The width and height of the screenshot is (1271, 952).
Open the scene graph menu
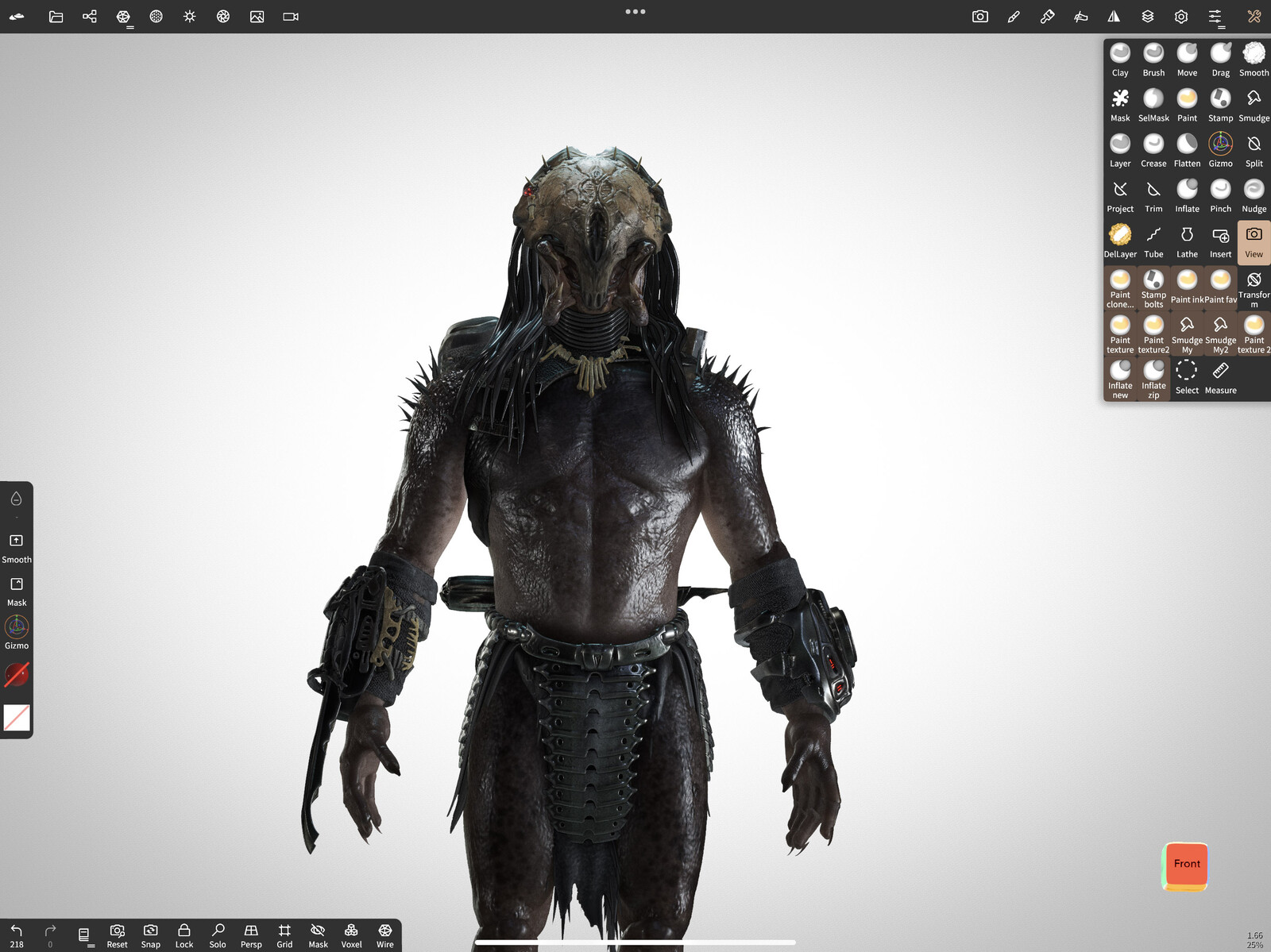[x=90, y=16]
